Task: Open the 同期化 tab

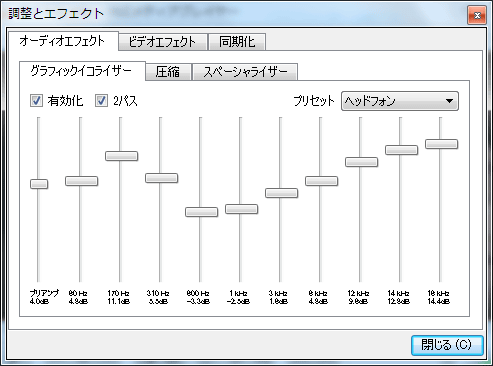Action: click(x=237, y=42)
